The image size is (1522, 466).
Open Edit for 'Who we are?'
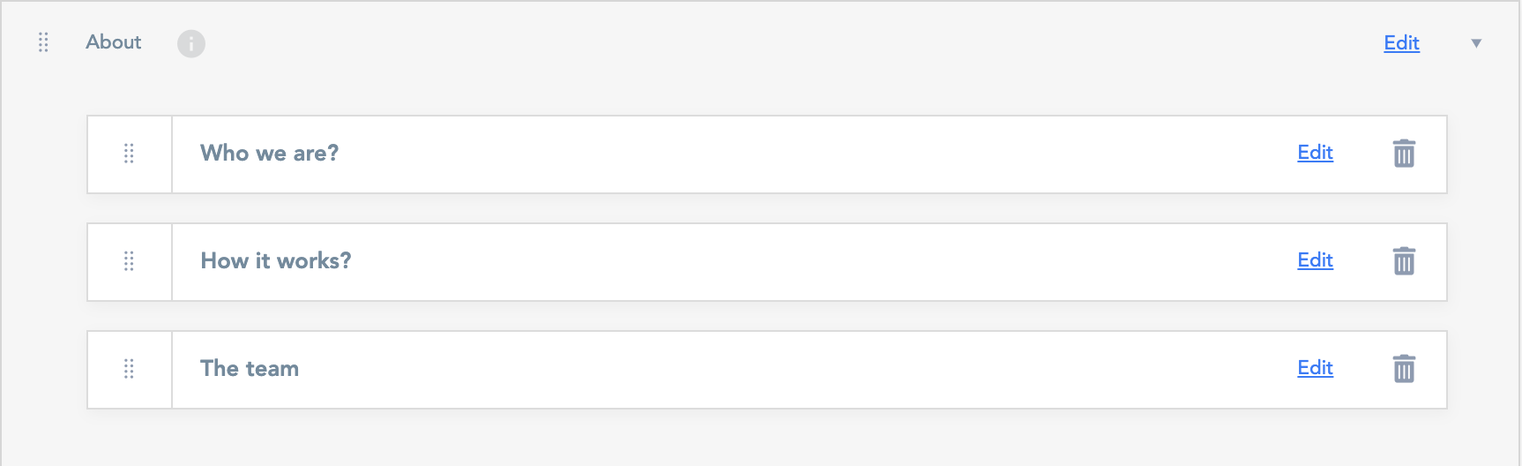[x=1315, y=153]
